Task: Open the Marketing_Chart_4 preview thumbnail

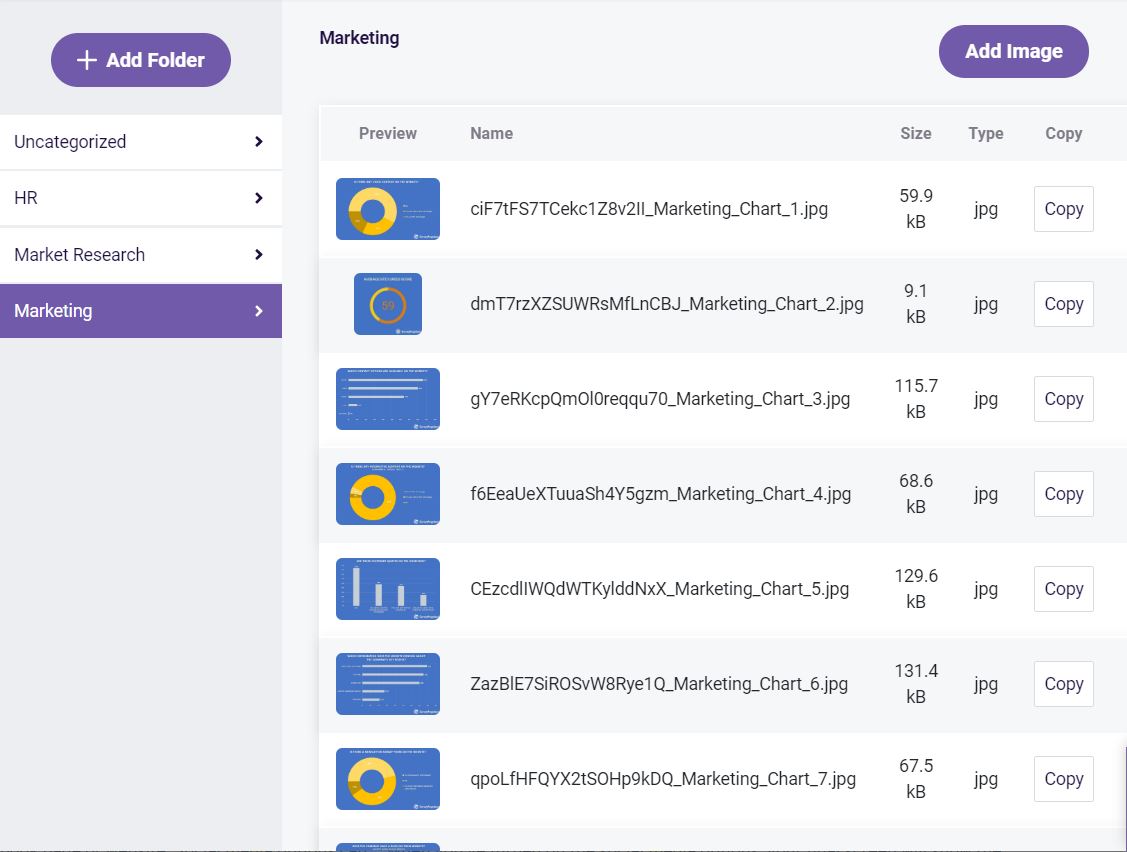Action: click(388, 494)
